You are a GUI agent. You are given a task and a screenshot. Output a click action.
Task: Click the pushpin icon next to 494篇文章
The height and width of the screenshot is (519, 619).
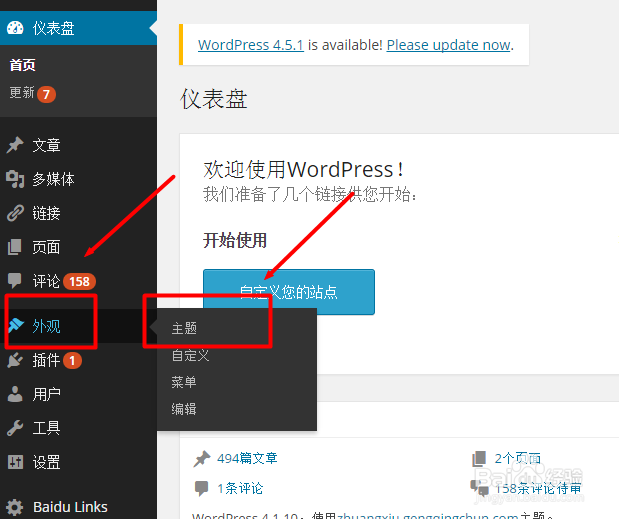click(202, 459)
